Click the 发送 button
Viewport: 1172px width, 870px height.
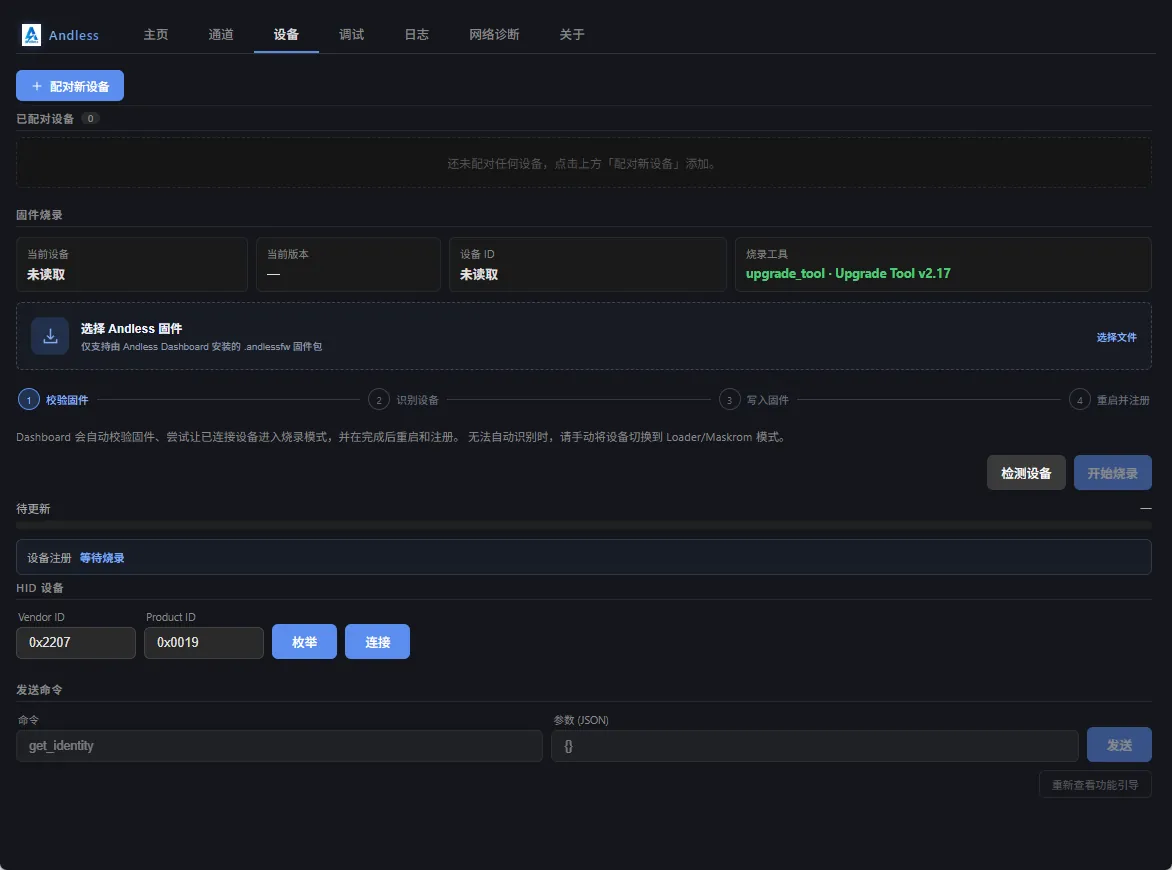(1119, 745)
